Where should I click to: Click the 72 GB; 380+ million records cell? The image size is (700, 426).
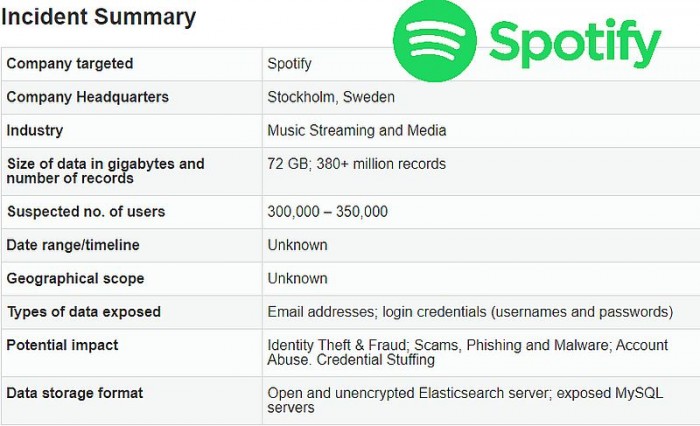tap(357, 164)
